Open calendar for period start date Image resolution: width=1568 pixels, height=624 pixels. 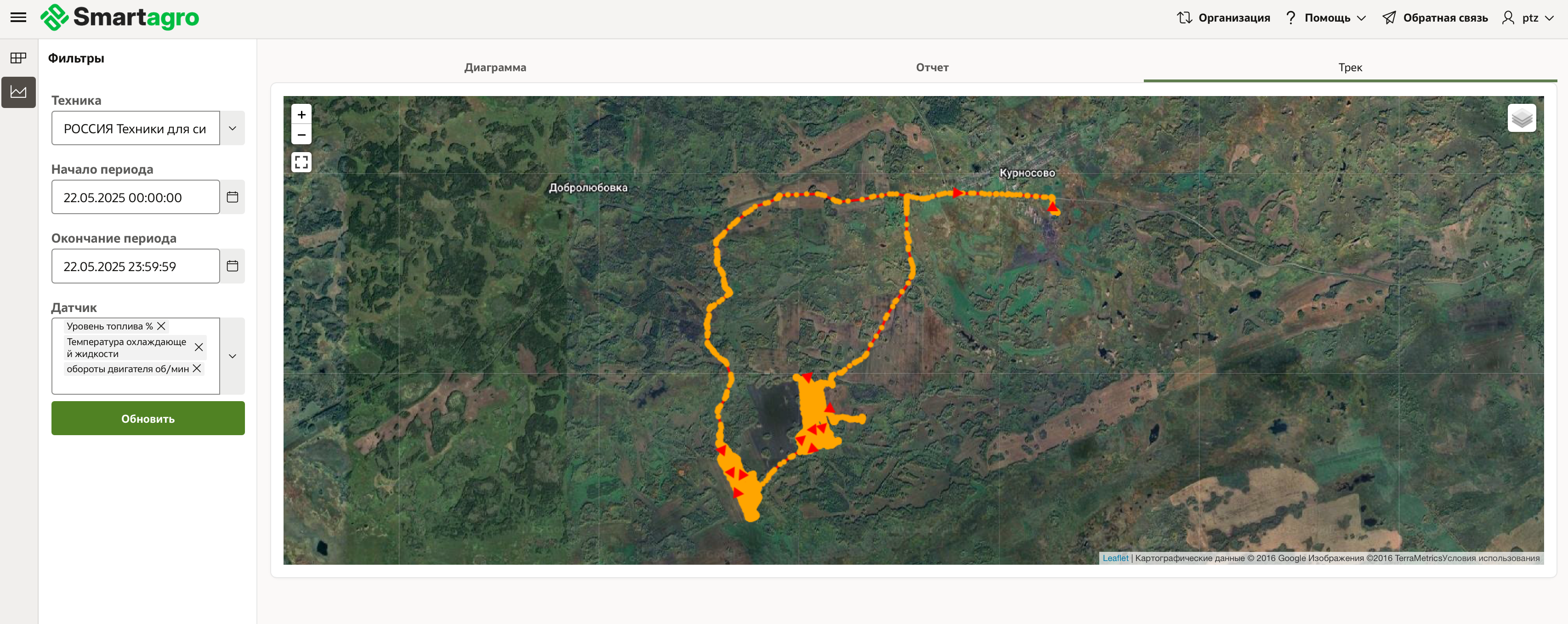point(233,197)
